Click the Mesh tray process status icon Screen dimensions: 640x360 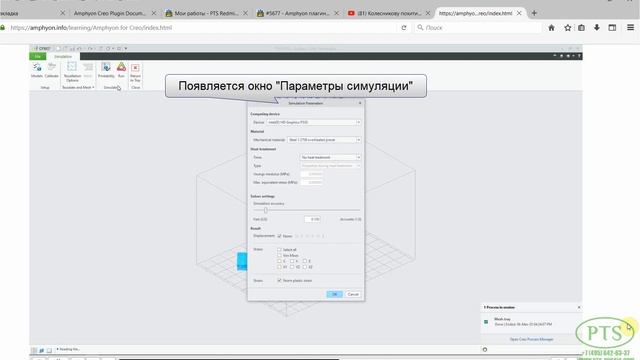click(486, 322)
